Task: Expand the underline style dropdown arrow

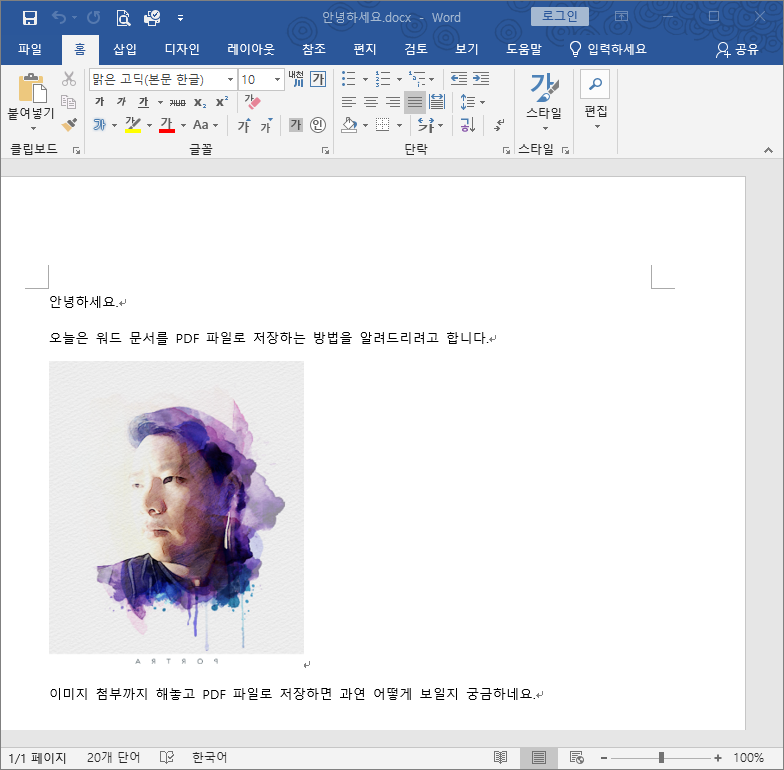Action: (160, 102)
